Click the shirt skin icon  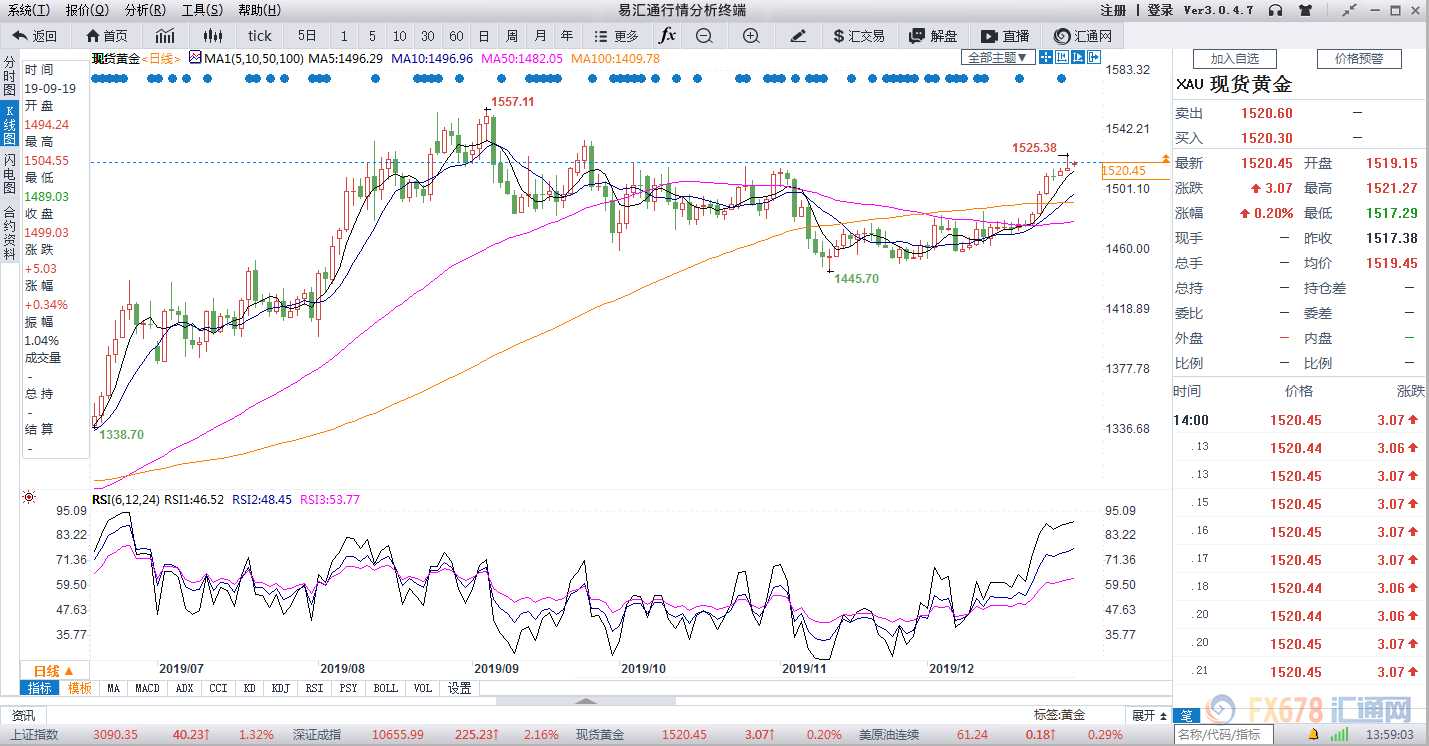1304,10
